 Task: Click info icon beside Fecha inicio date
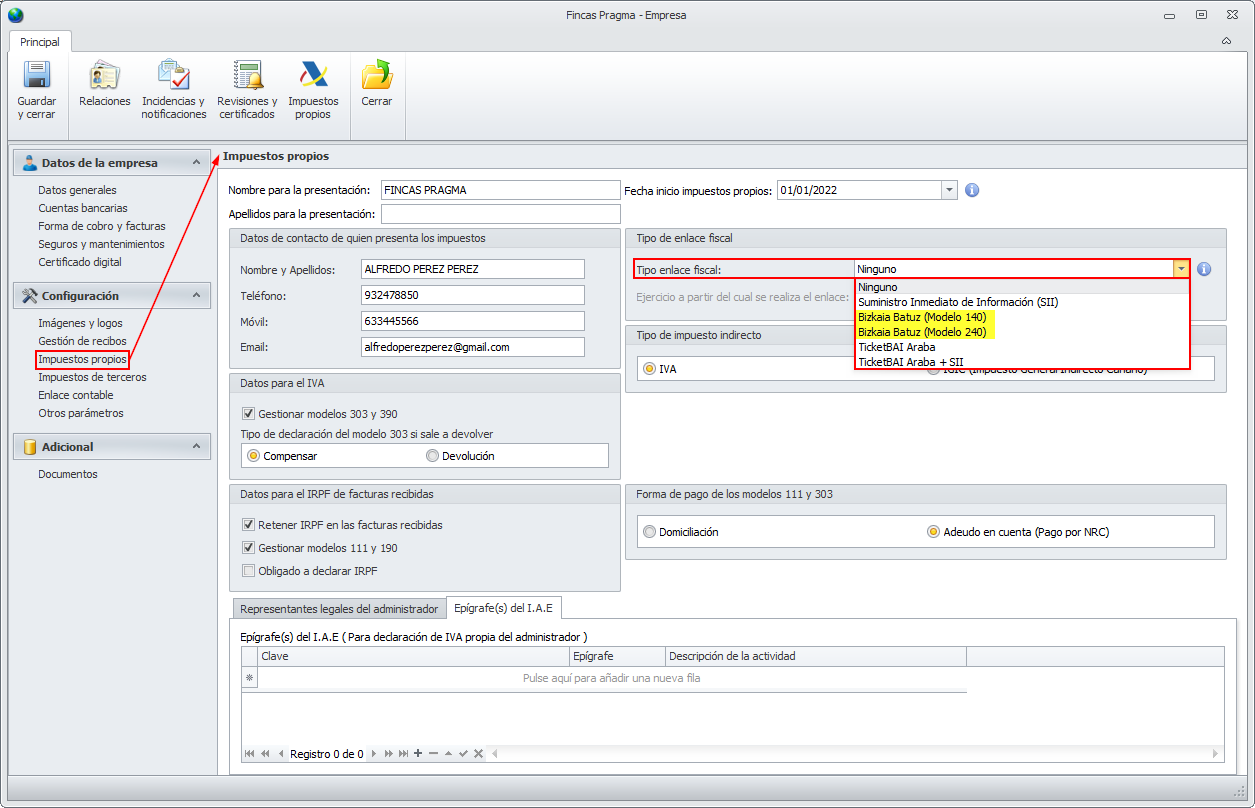pyautogui.click(x=971, y=190)
